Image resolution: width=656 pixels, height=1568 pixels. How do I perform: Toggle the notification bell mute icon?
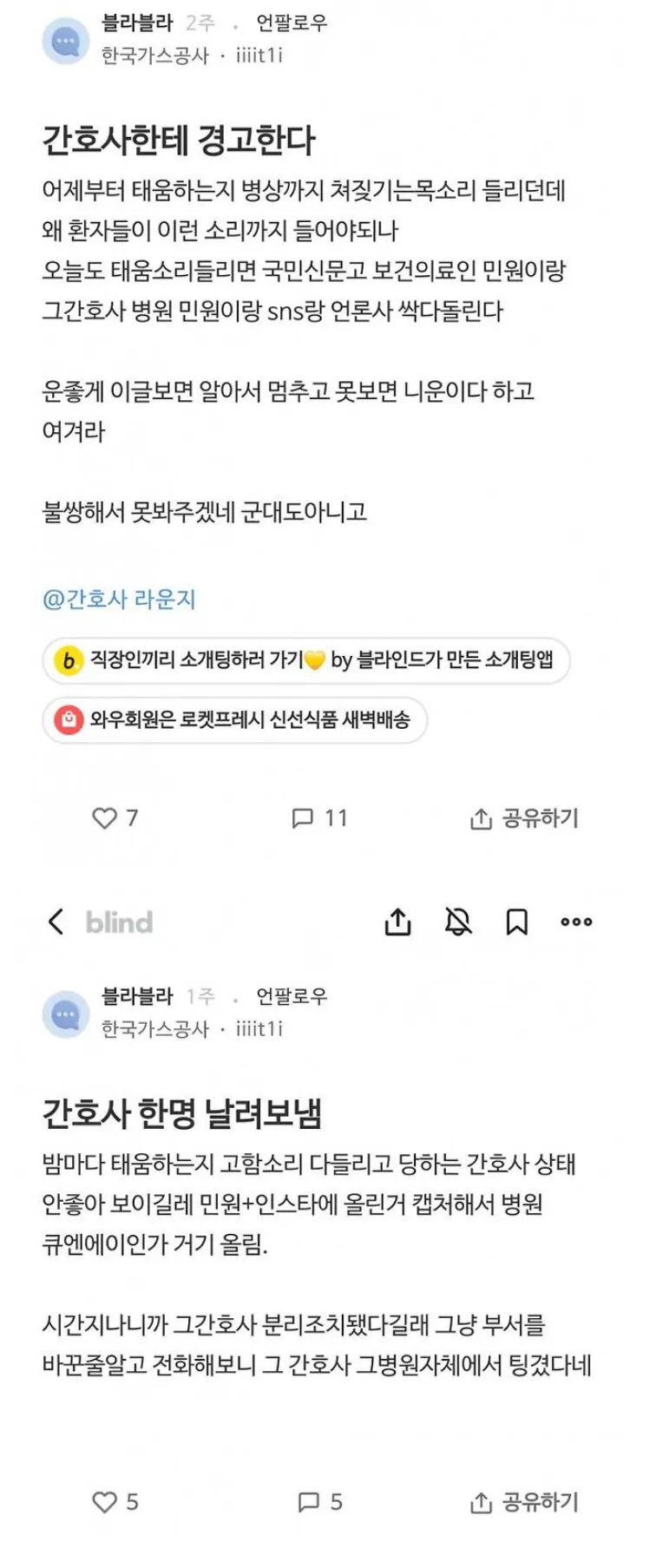tap(458, 922)
